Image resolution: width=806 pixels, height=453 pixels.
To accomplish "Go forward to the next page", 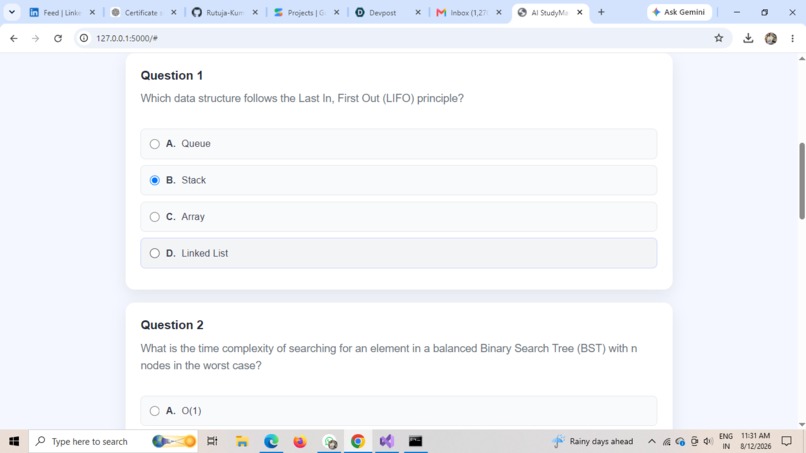I will tap(35, 38).
